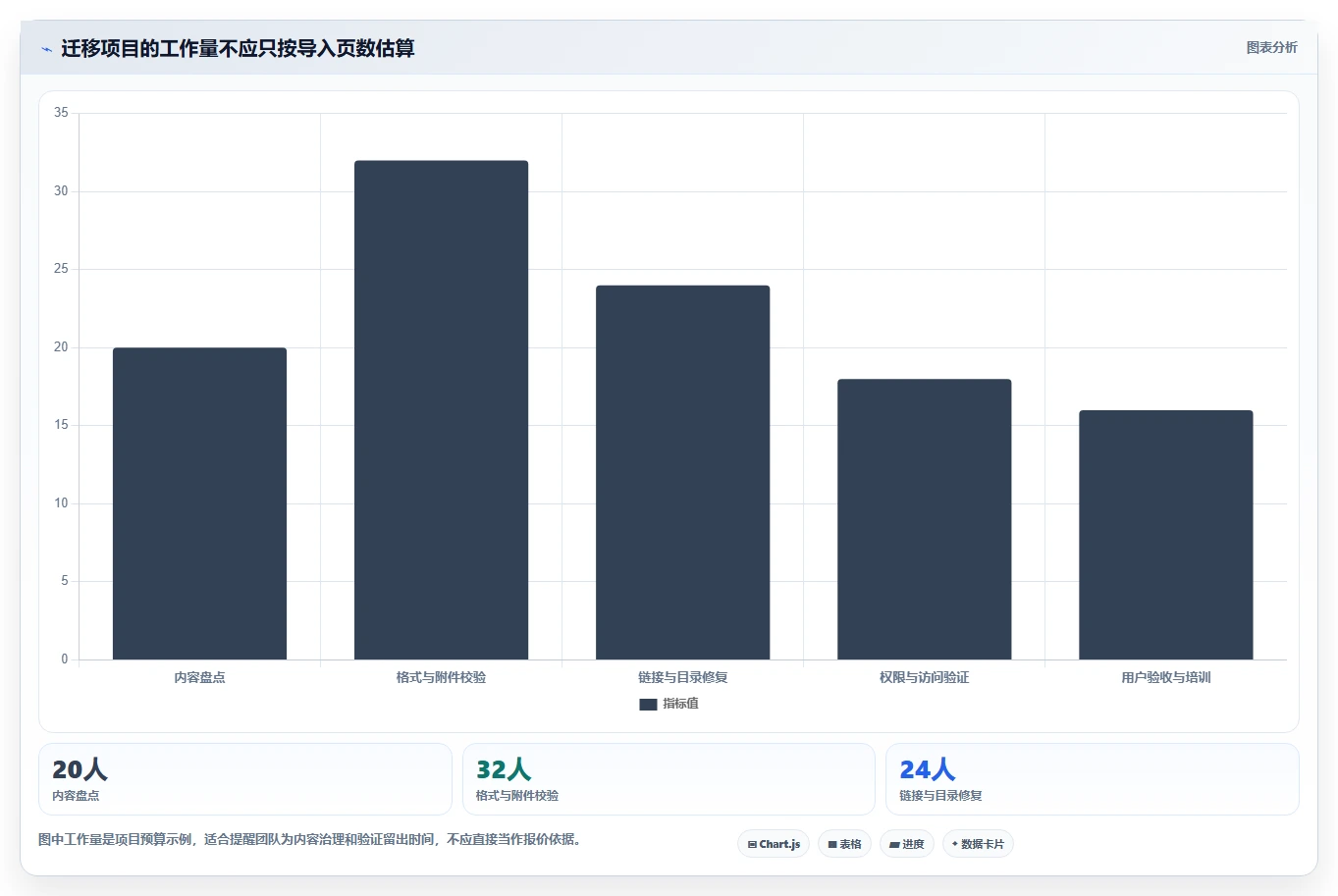The width and height of the screenshot is (1338, 896).
Task: Click the 数据卡片 tag chip
Action: 978,844
